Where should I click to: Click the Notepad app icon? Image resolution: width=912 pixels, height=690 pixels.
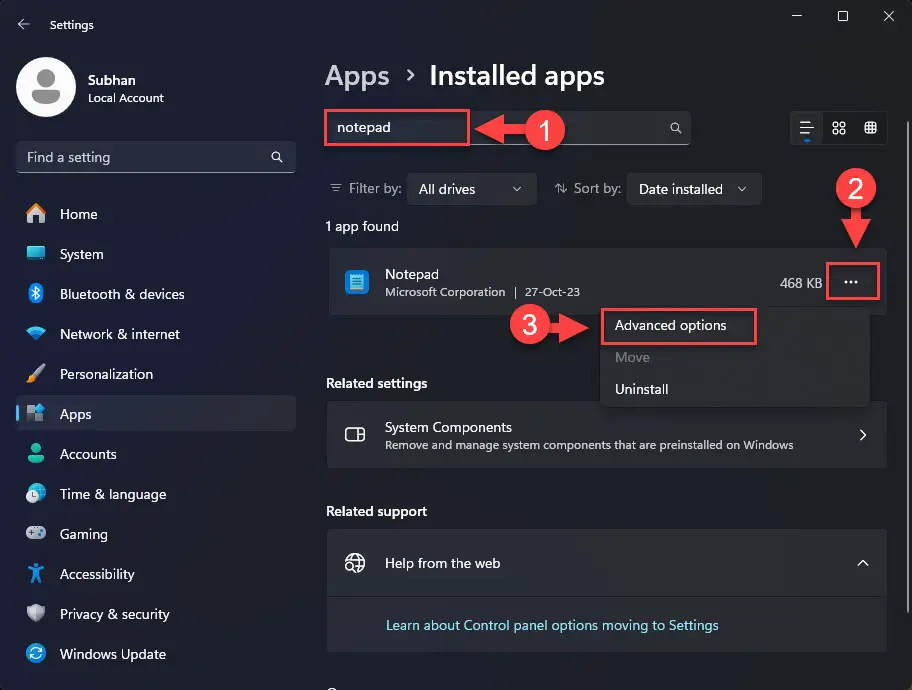click(x=357, y=282)
